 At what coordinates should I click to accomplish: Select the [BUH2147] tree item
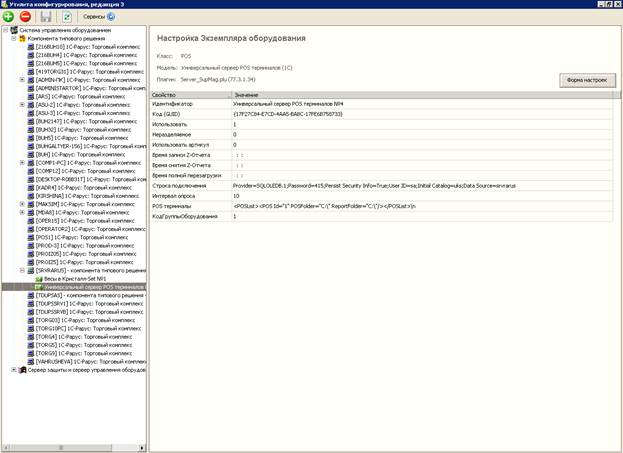coord(86,121)
